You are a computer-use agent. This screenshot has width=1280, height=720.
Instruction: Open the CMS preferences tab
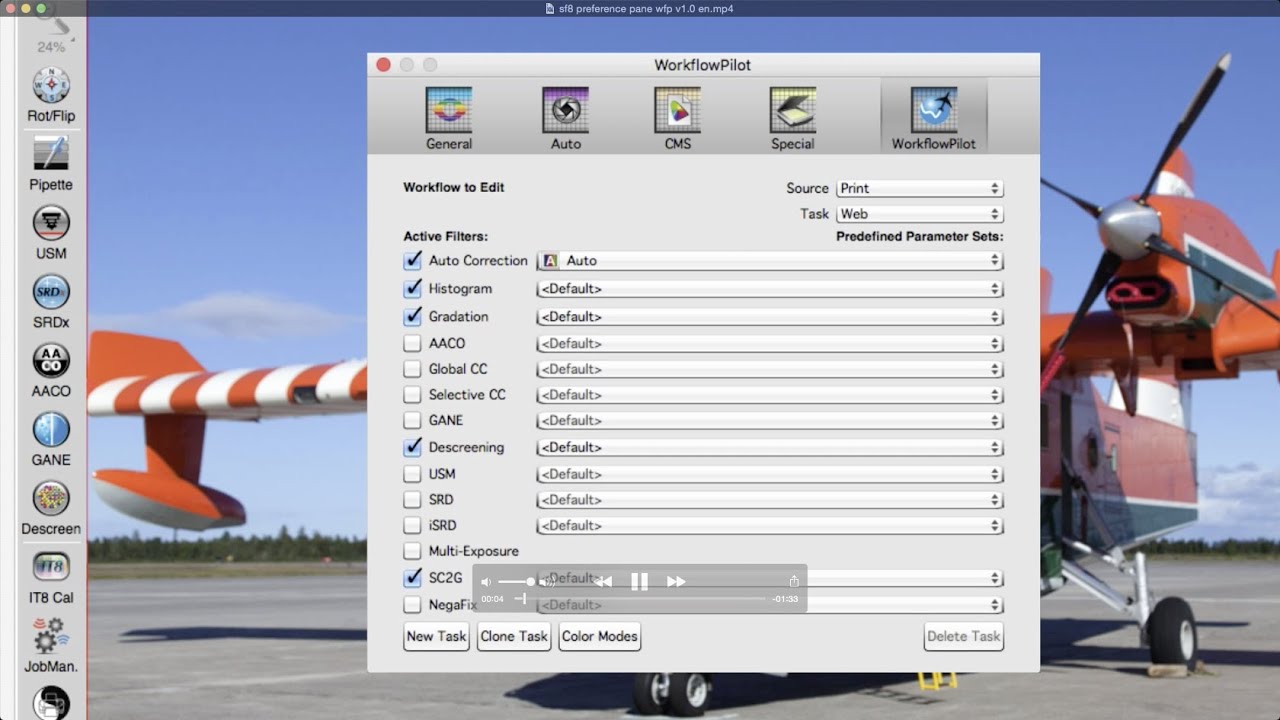click(x=677, y=118)
